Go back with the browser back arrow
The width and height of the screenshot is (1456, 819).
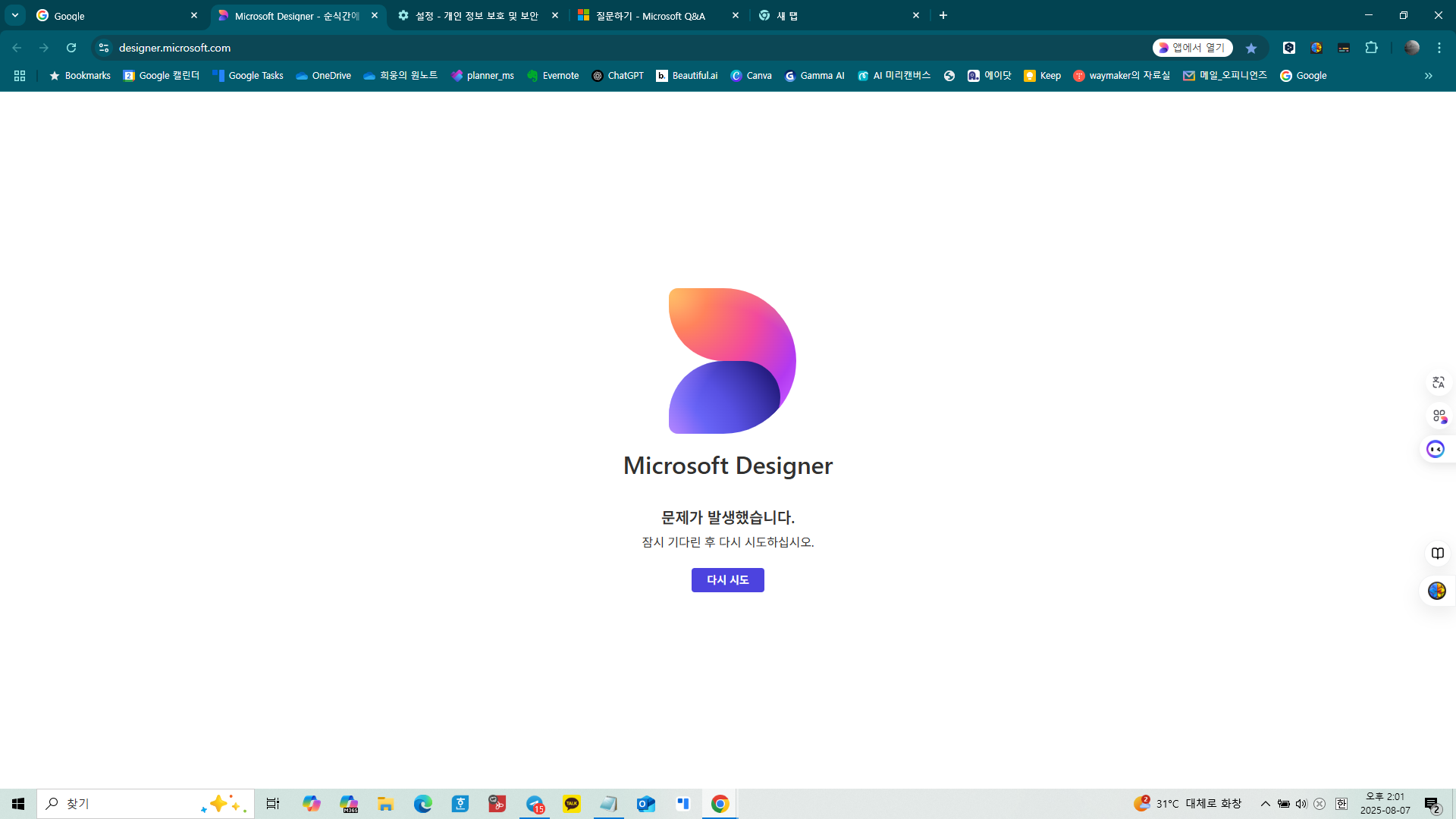[x=17, y=48]
